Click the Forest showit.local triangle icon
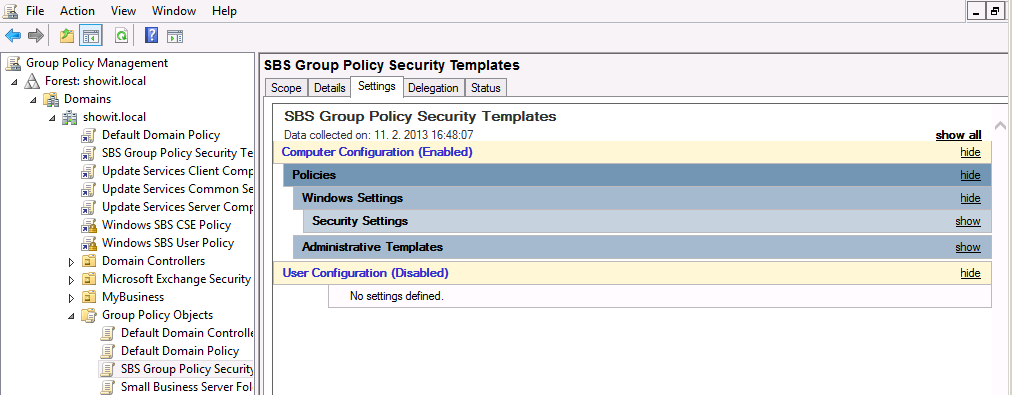1012x395 pixels. tap(32, 81)
